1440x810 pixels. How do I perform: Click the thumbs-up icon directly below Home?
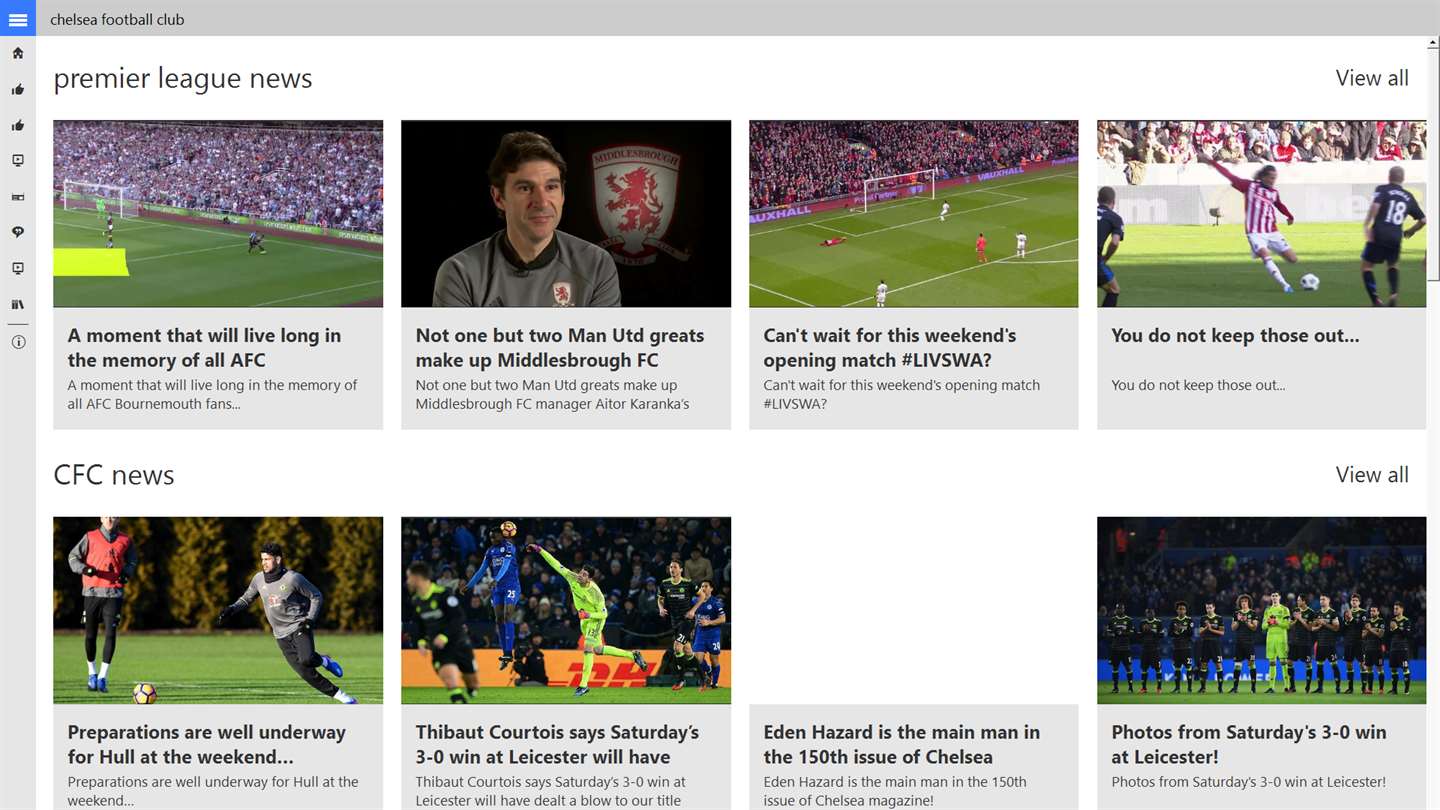[x=18, y=90]
